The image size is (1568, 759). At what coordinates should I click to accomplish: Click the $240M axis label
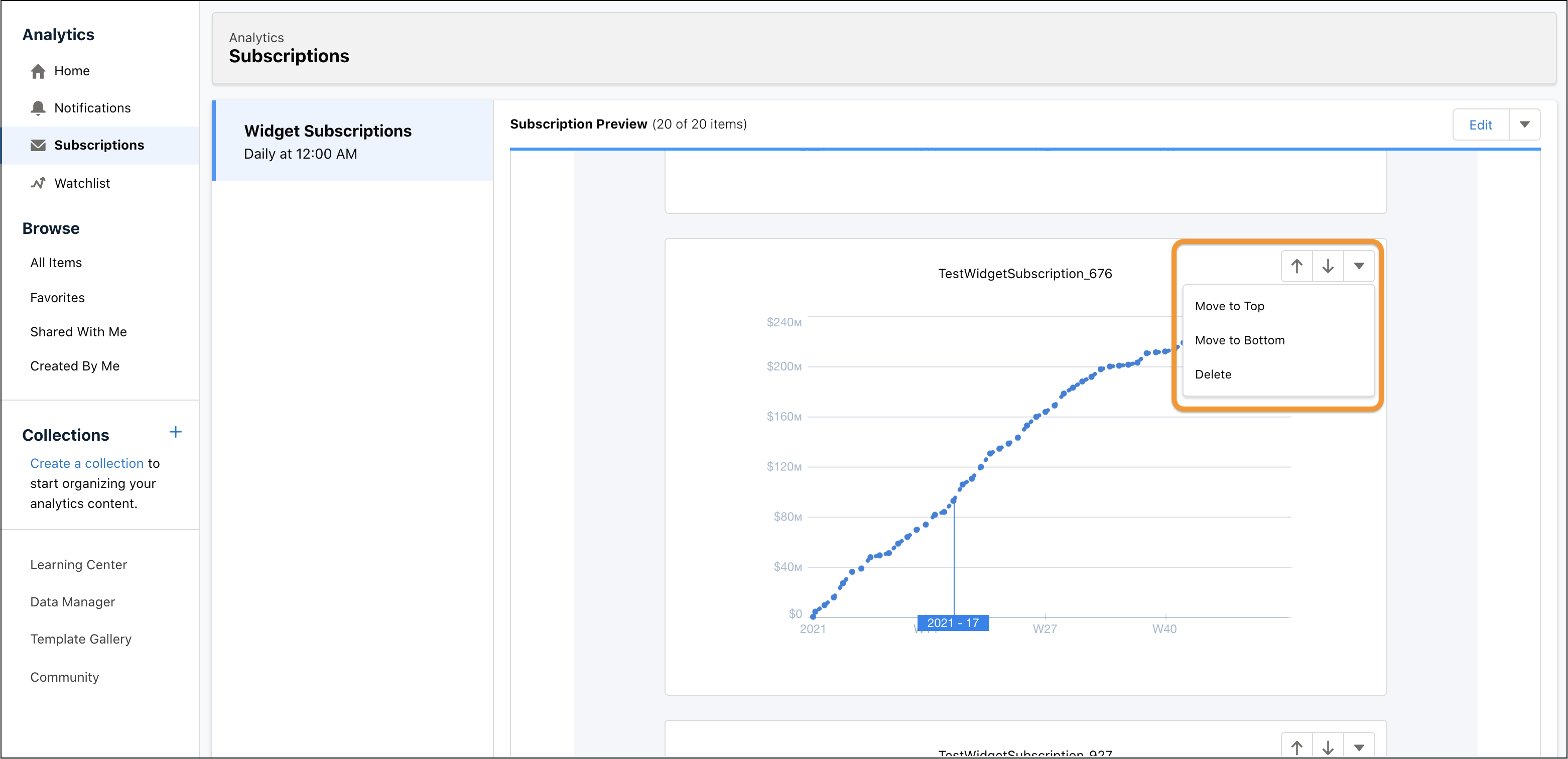coord(784,322)
